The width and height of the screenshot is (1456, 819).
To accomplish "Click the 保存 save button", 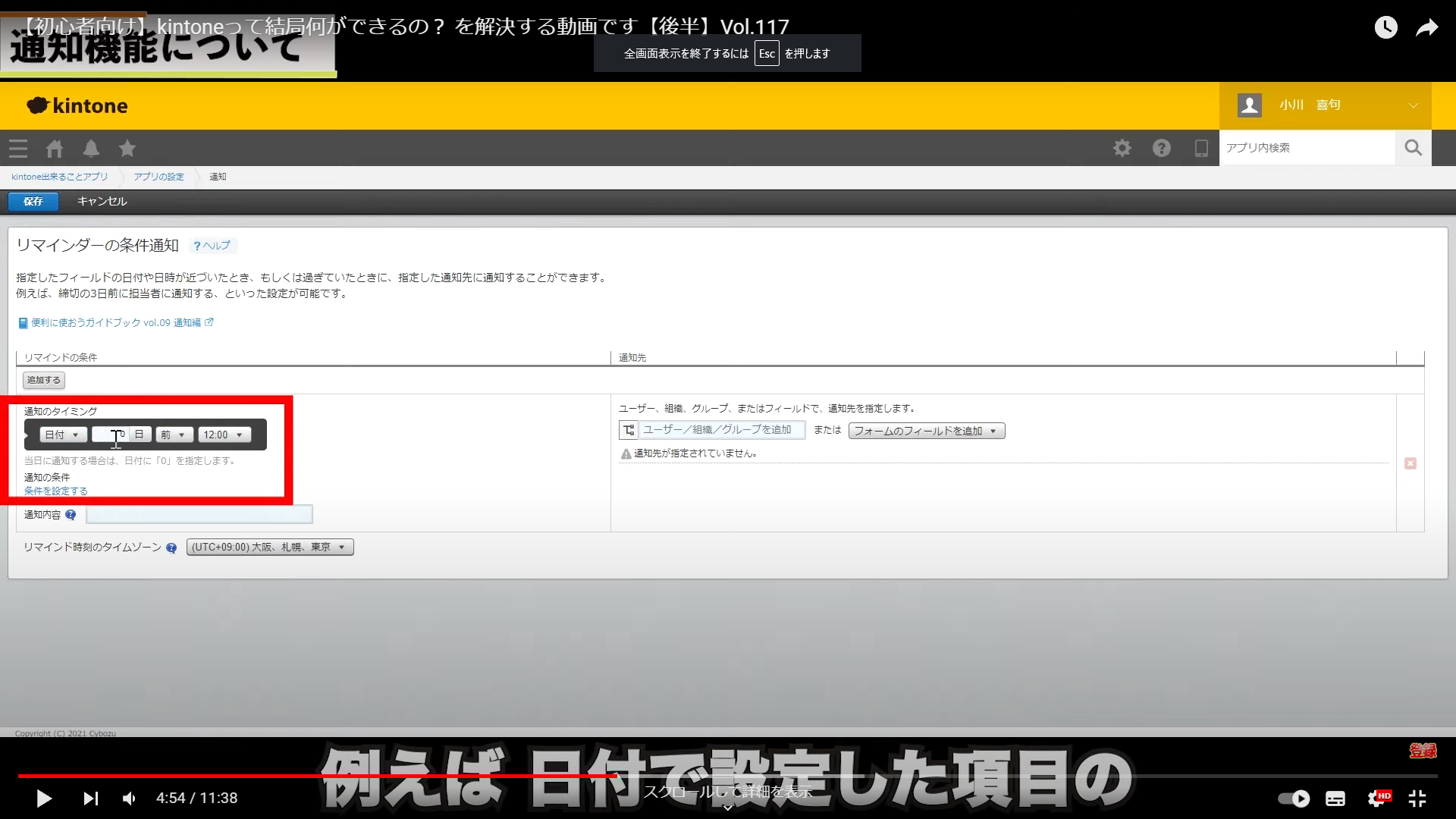I will [x=33, y=201].
